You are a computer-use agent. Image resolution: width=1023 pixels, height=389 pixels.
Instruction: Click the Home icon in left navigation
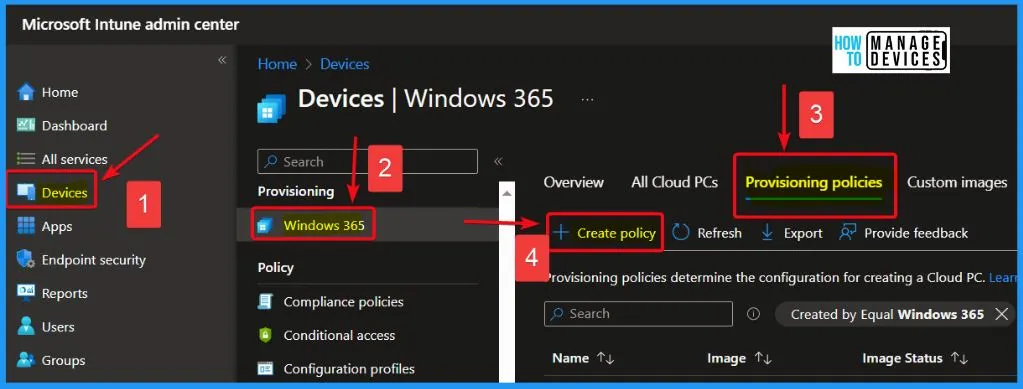[25, 92]
